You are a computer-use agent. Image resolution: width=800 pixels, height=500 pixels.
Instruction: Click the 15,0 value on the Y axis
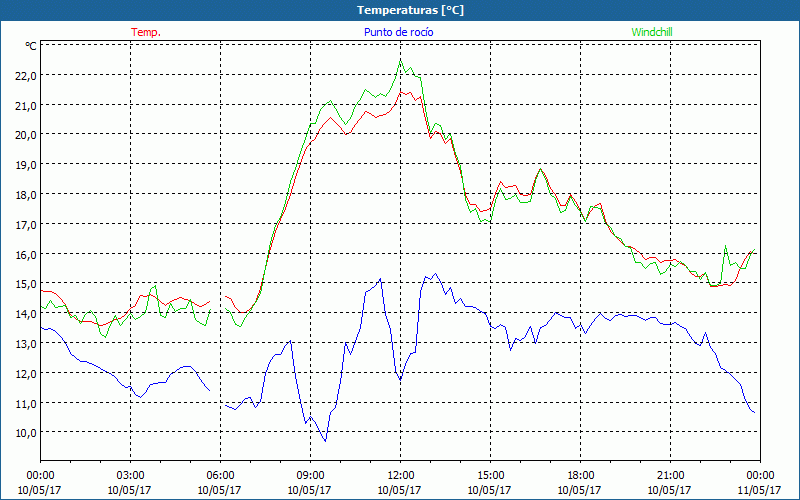(28, 284)
